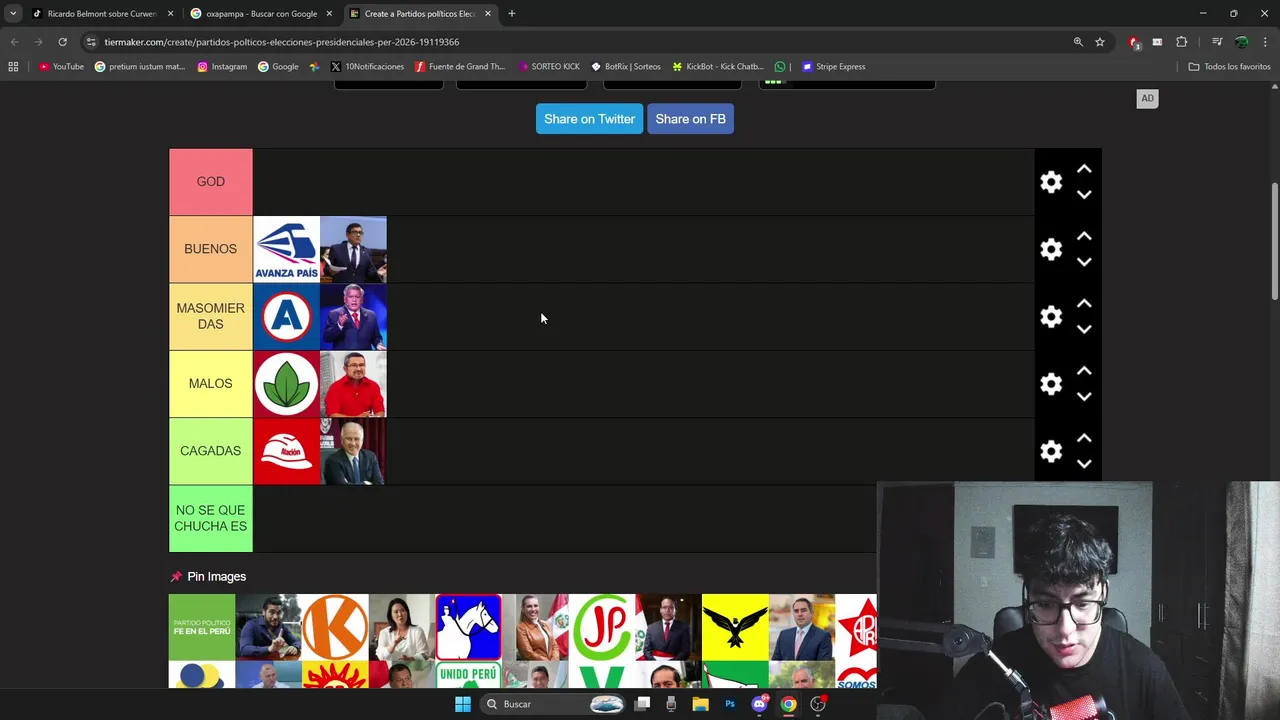This screenshot has width=1280, height=720.
Task: Select the candidate photo in CAGADAS tier
Action: point(353,451)
